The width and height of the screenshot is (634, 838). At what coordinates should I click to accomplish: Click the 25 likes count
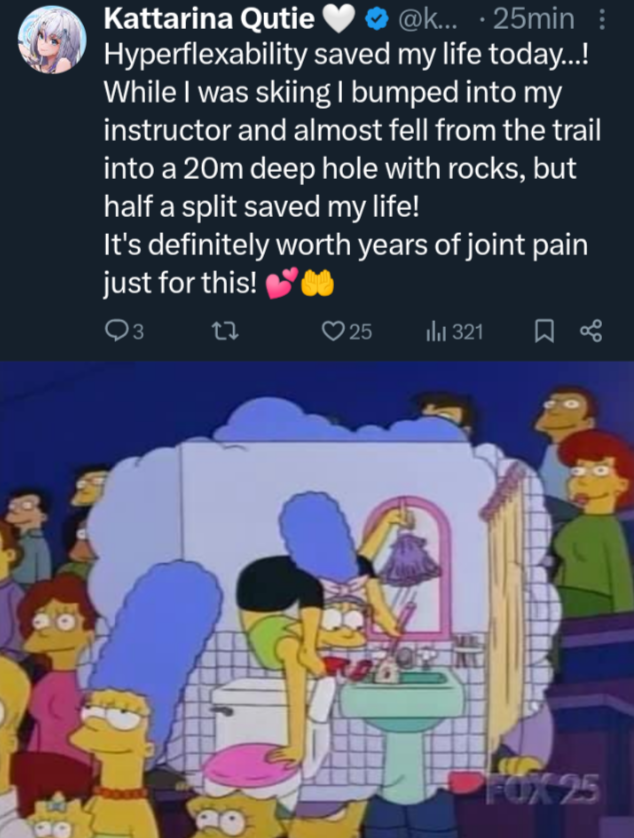360,332
